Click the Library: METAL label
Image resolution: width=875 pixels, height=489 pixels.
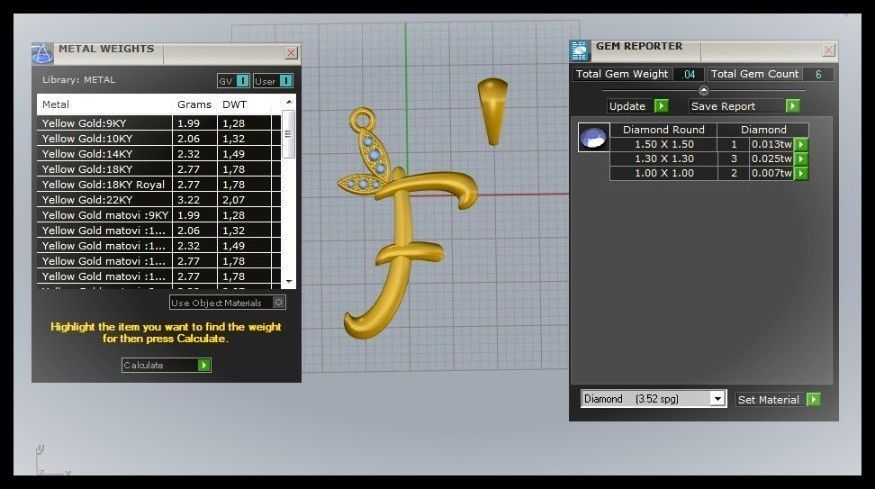click(x=79, y=80)
